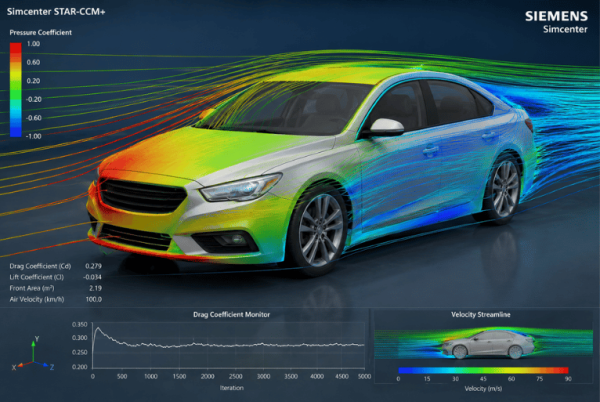
Task: Click the Drag Coefficient Monitor plot title
Action: pos(232,314)
